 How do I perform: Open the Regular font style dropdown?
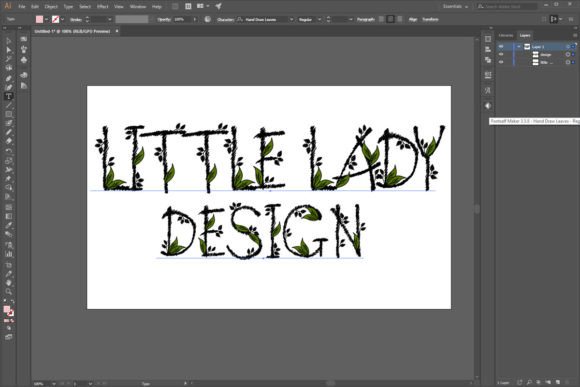(x=319, y=19)
